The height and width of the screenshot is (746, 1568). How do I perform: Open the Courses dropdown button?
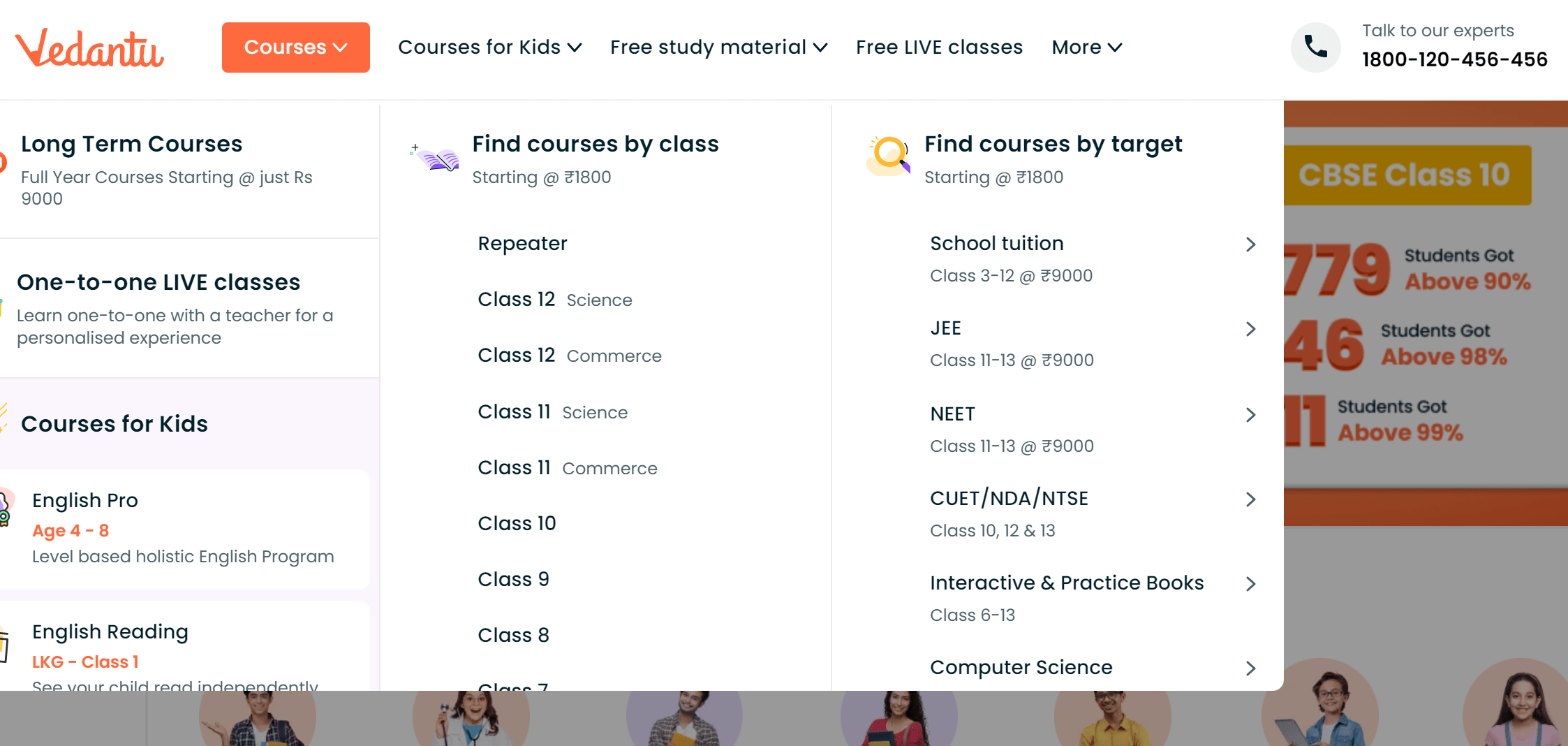tap(295, 47)
